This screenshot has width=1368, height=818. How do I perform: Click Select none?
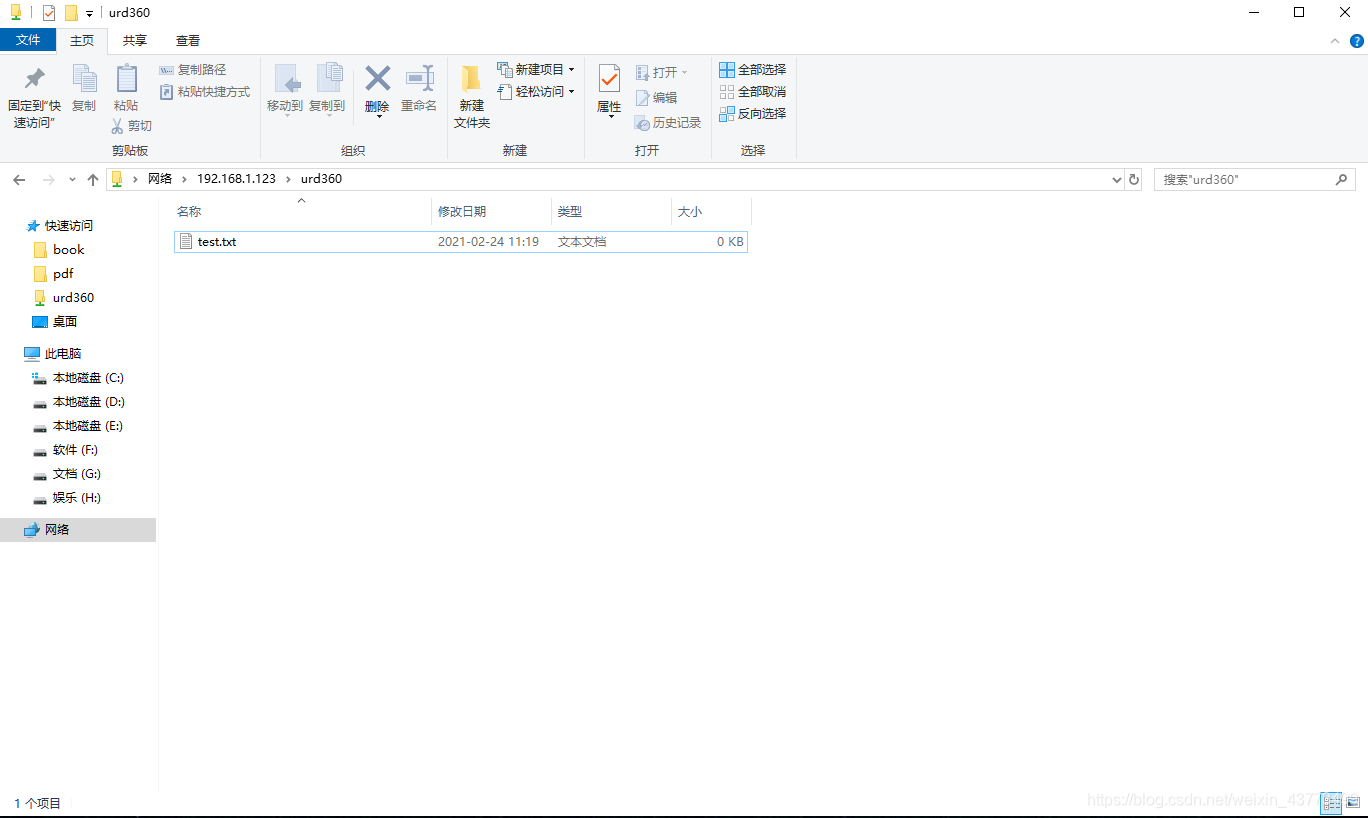[x=753, y=92]
